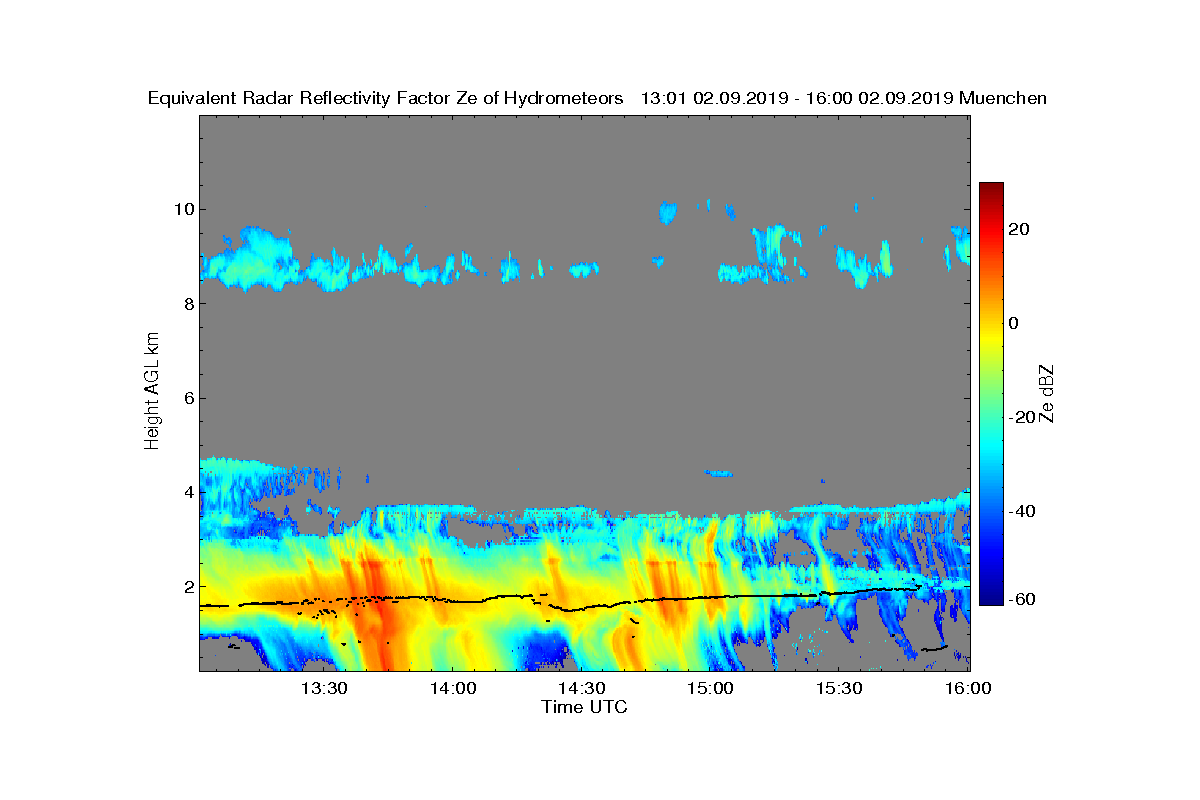Click the height tick label 4
The height and width of the screenshot is (800, 1200).
(x=189, y=492)
